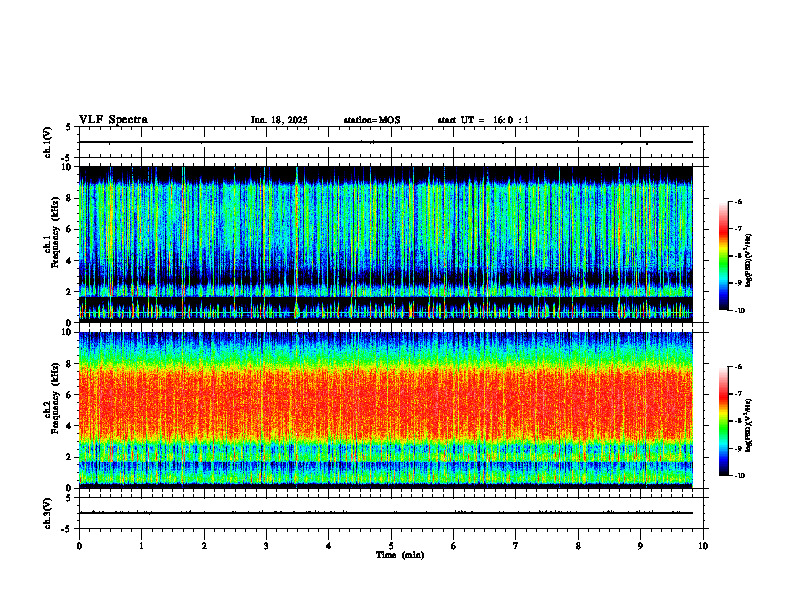
Task: Click time axis tick label "2"
Action: (204, 546)
